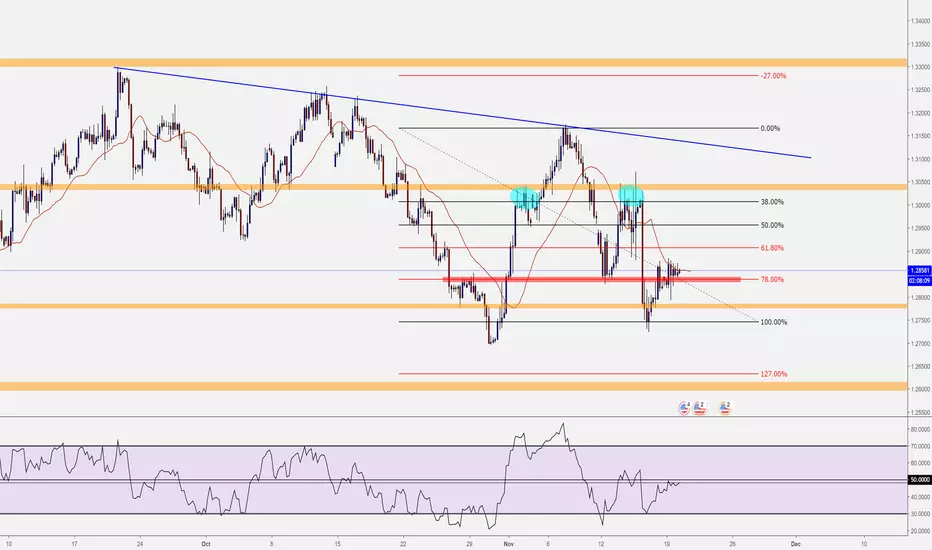Click the 02:08:09 bar countdown label
This screenshot has height=550, width=932.
coord(920,280)
